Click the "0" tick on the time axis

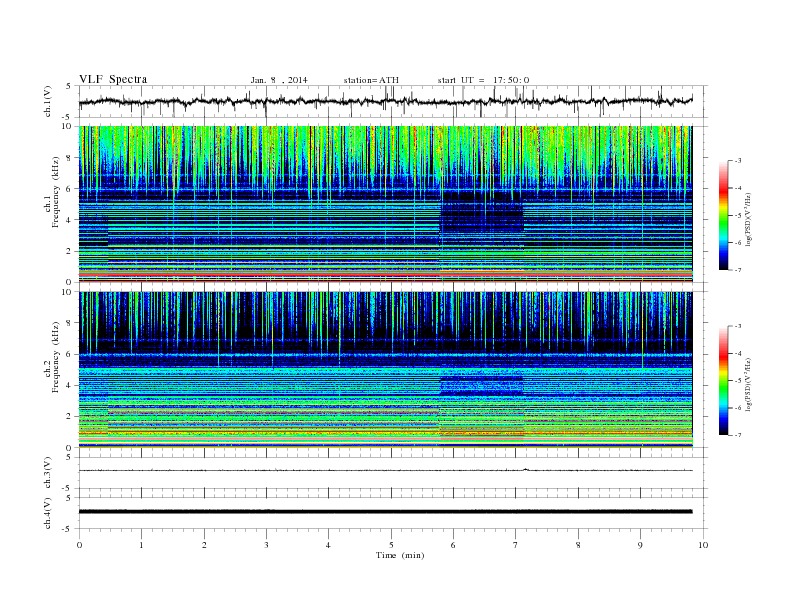(x=79, y=545)
